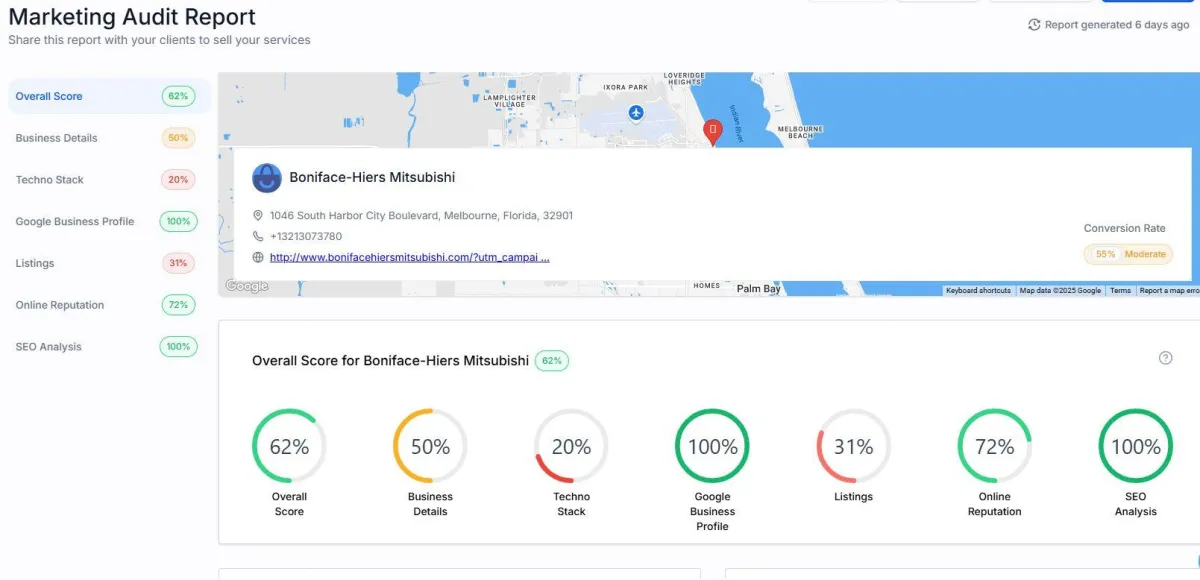The width and height of the screenshot is (1200, 580).
Task: Click the phone number +13213073780
Action: [x=306, y=236]
